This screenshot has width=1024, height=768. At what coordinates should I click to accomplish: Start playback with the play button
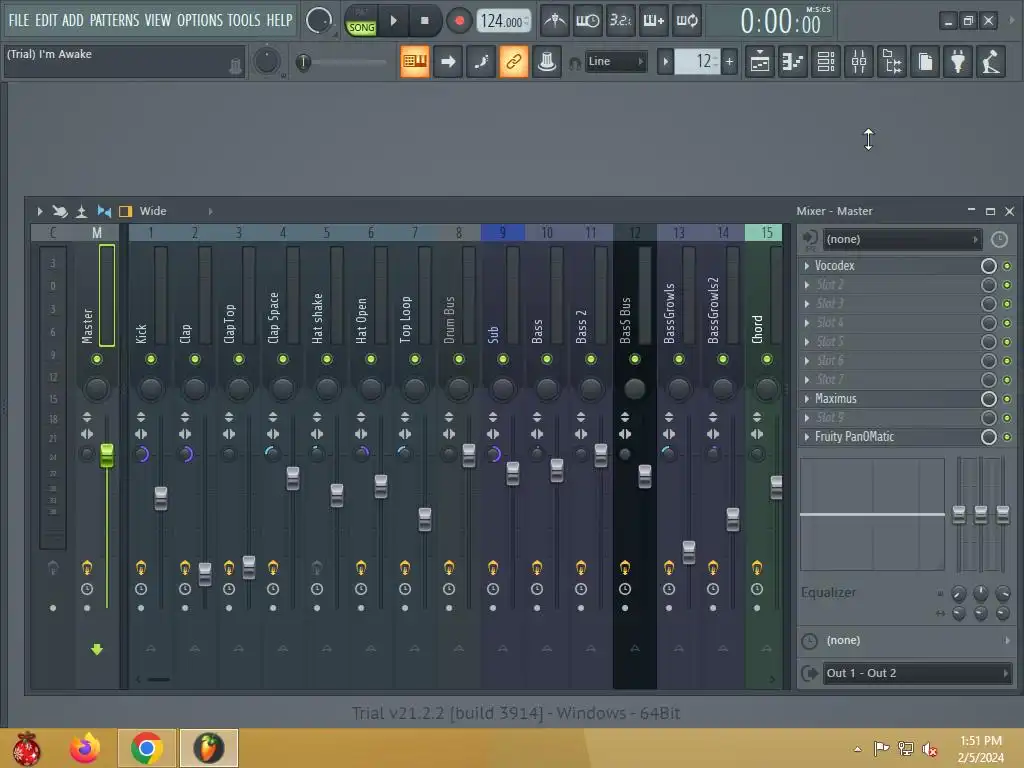point(393,21)
